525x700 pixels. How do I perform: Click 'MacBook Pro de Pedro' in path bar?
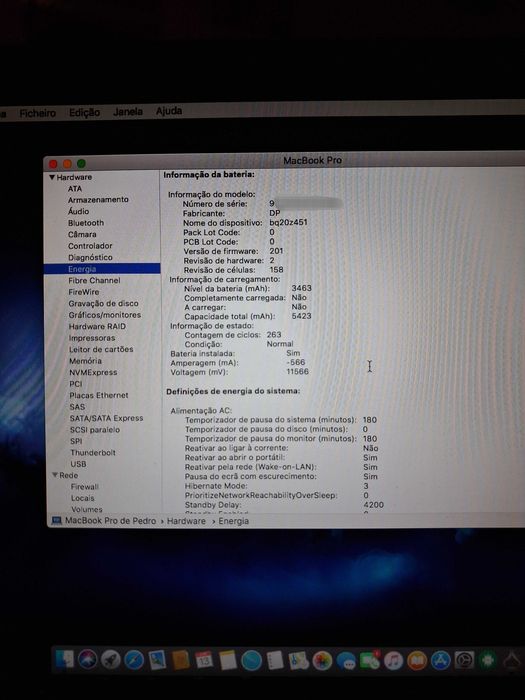pyautogui.click(x=111, y=521)
